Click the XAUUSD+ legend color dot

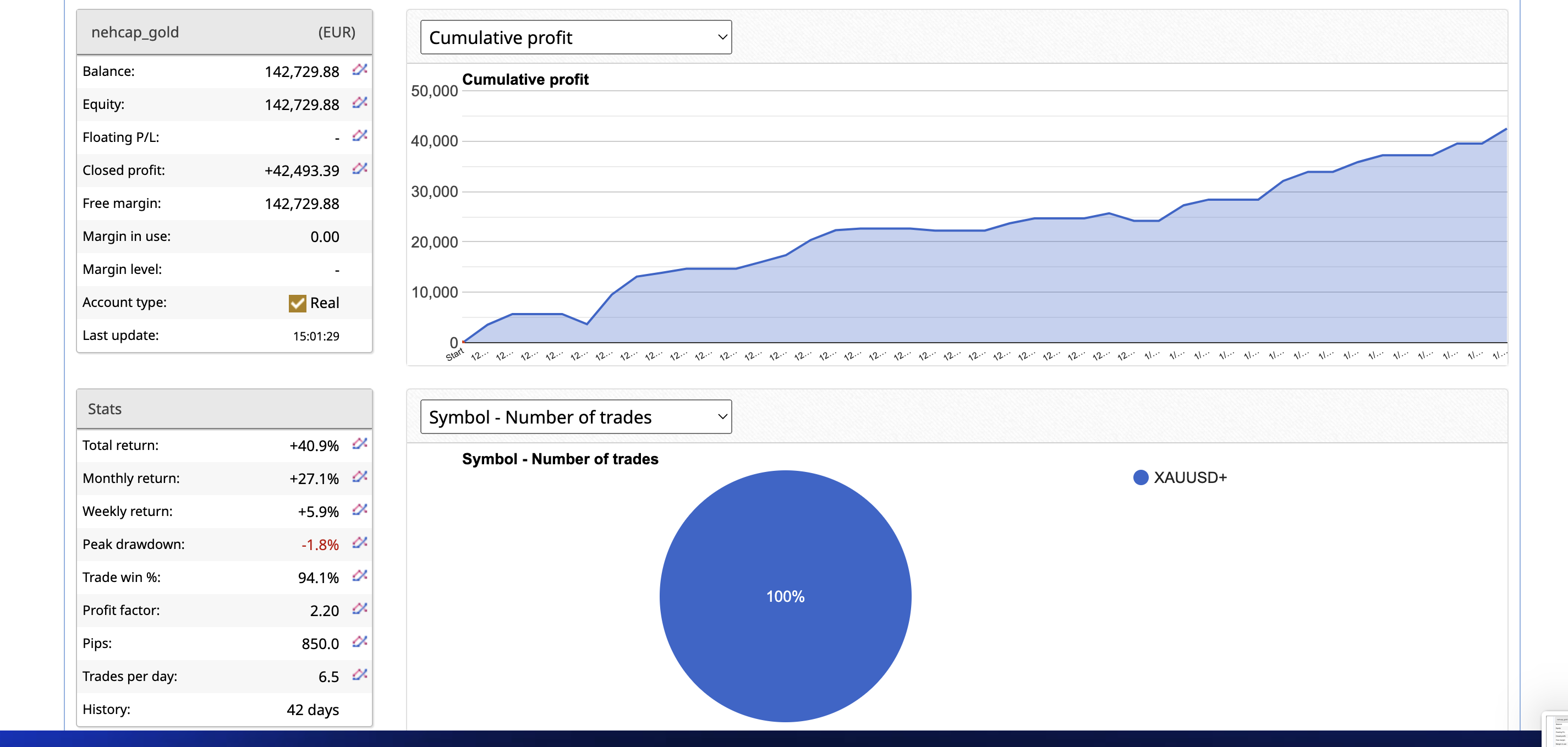(x=1141, y=478)
